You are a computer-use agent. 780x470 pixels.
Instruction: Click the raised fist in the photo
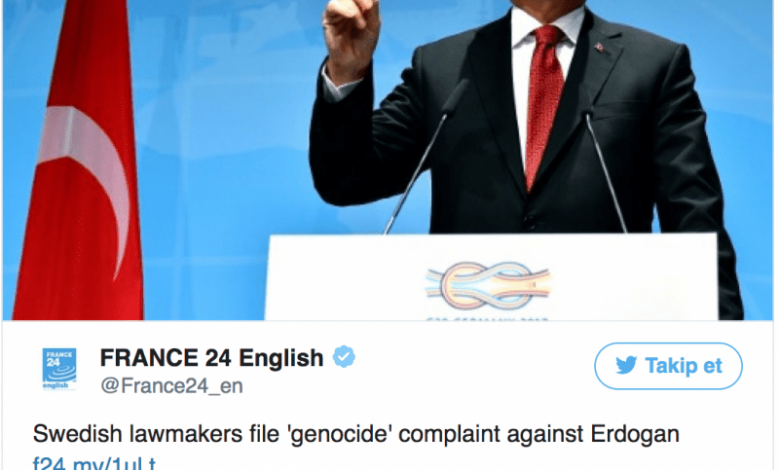coord(351,37)
